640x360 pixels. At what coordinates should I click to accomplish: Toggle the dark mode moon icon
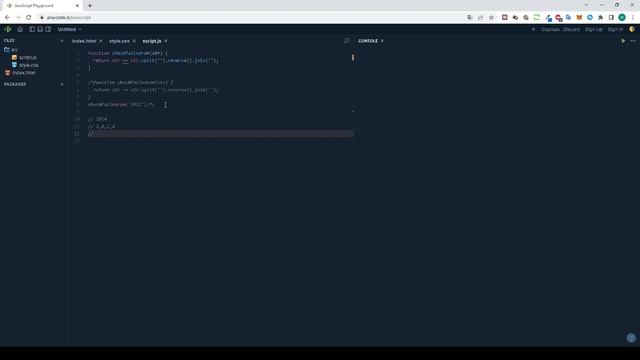click(x=632, y=29)
